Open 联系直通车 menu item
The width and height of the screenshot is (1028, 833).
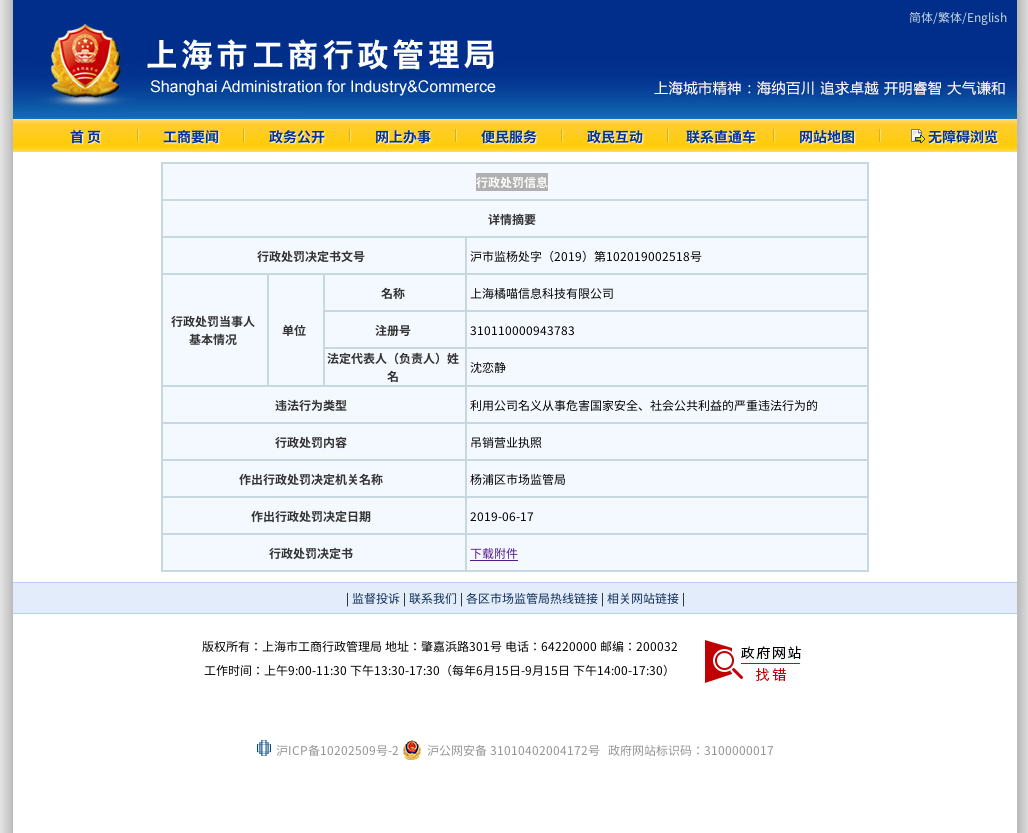[720, 137]
